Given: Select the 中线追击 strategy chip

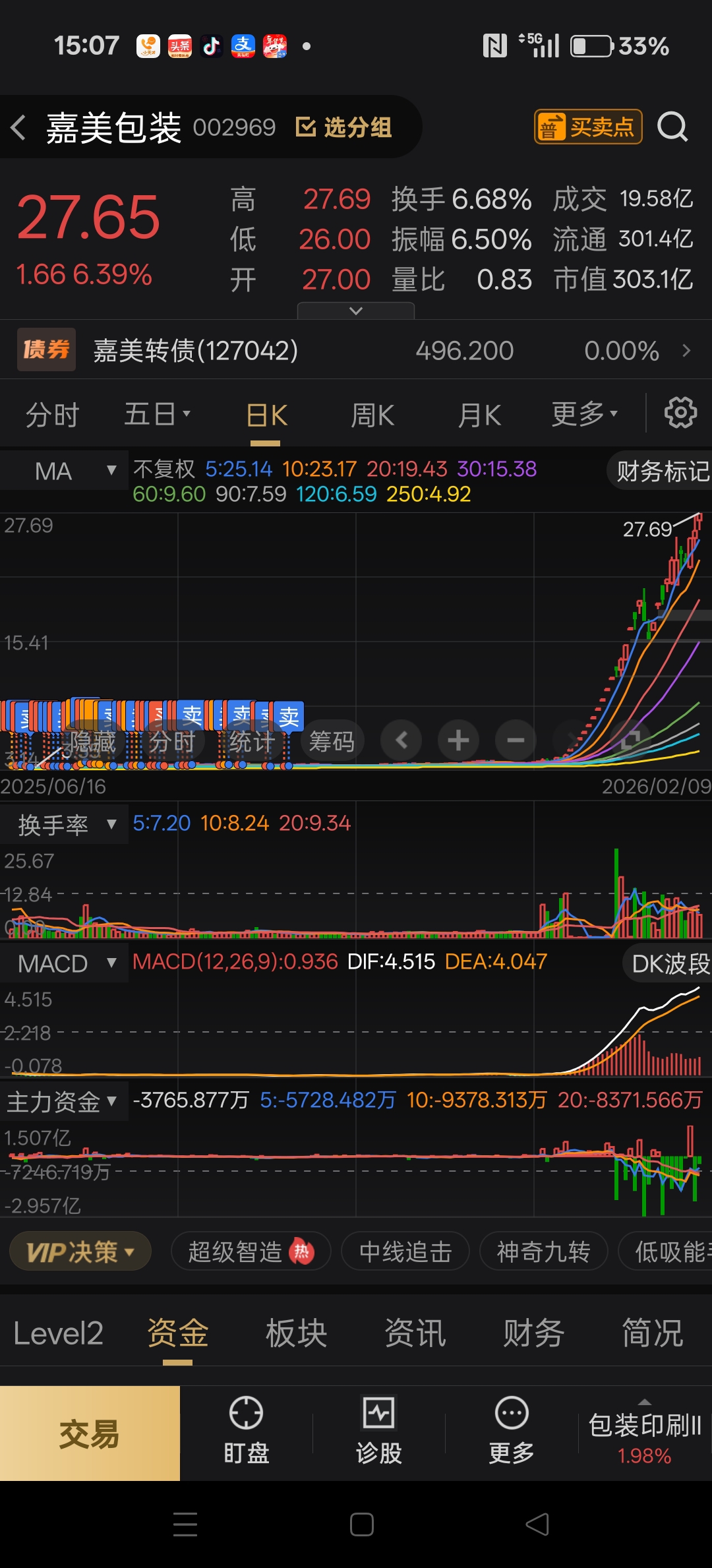Looking at the screenshot, I should tap(405, 1251).
